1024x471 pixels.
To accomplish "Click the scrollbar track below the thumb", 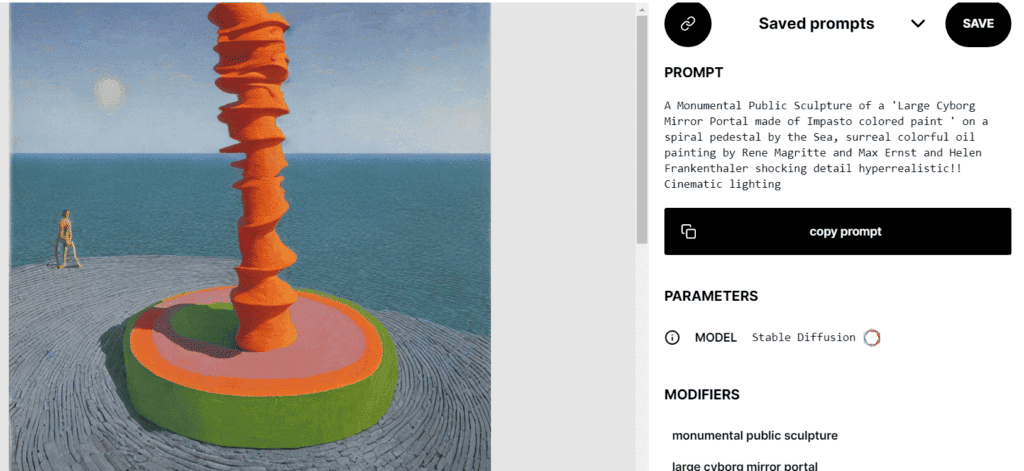I will click(x=642, y=356).
